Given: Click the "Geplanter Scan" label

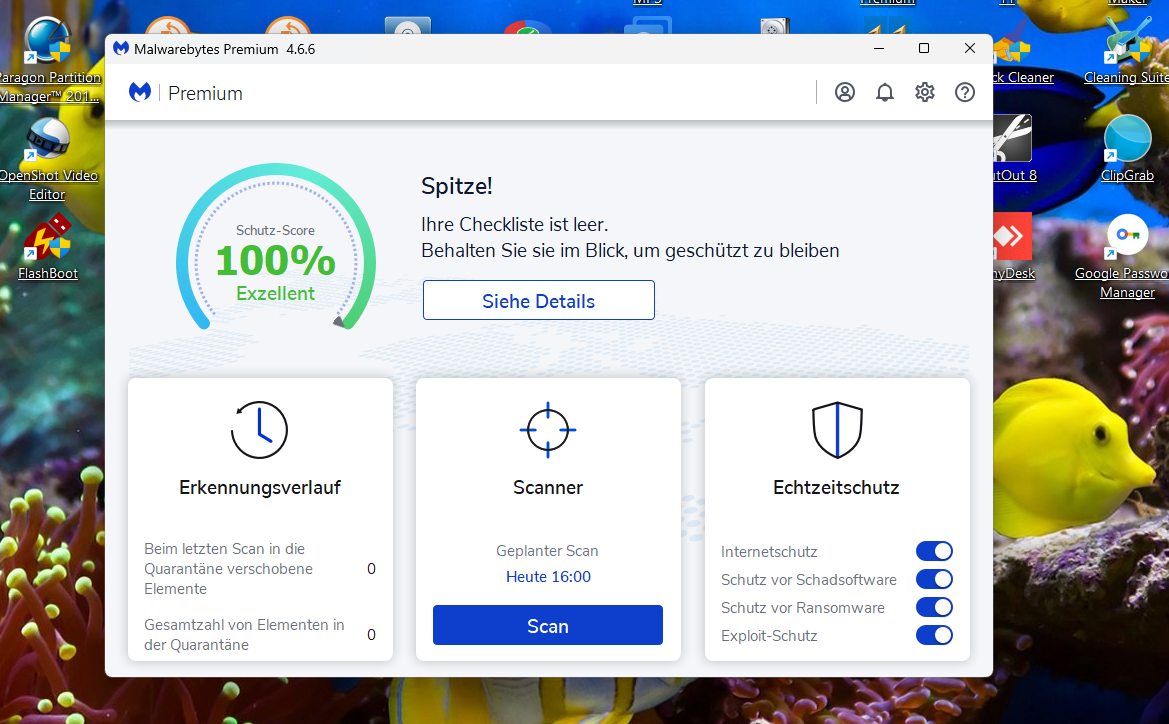Looking at the screenshot, I should point(547,551).
